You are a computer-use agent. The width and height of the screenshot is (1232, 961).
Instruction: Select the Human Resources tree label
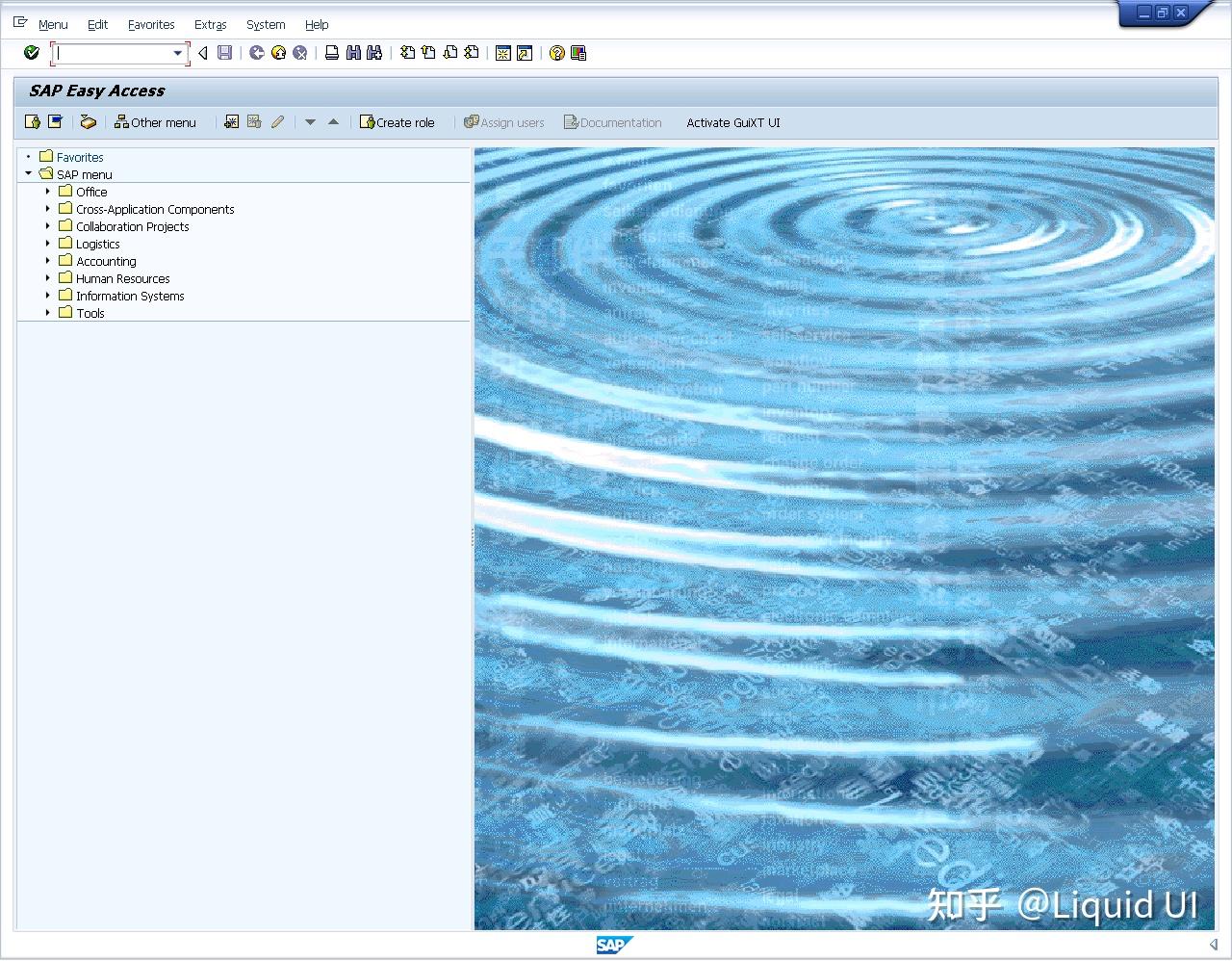click(x=123, y=278)
